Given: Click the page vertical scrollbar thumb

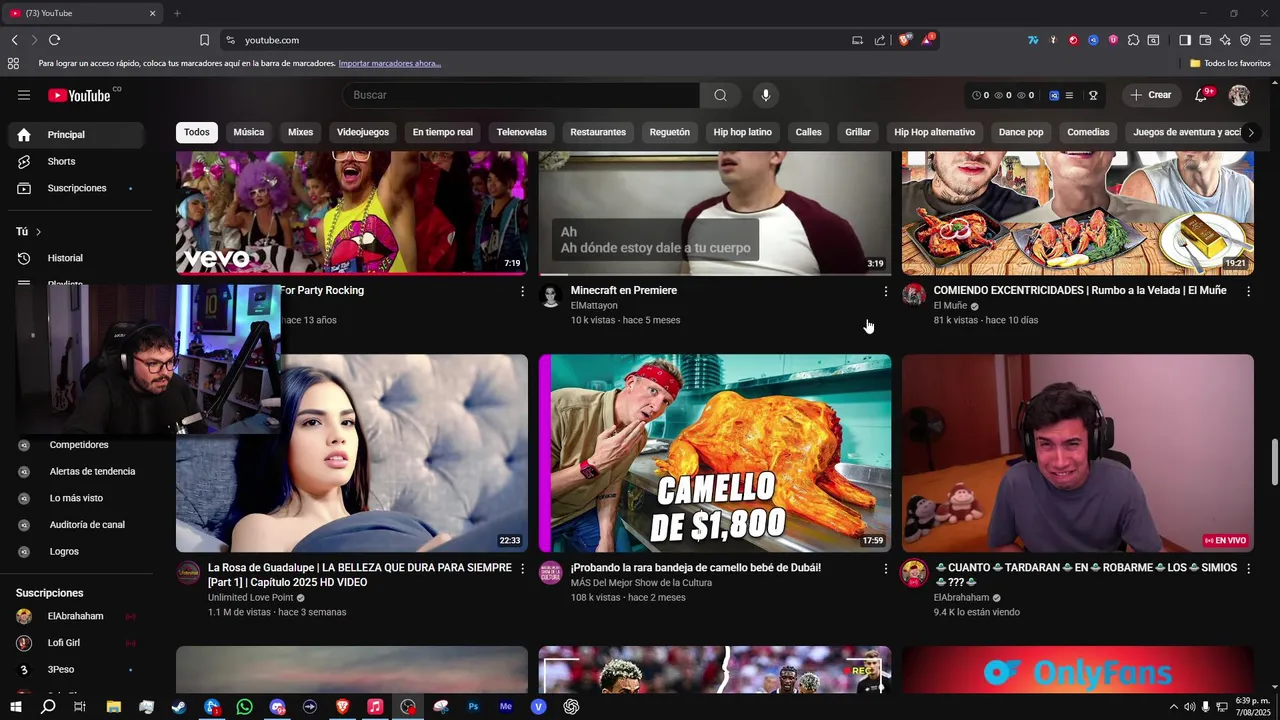Looking at the screenshot, I should coord(1274,461).
